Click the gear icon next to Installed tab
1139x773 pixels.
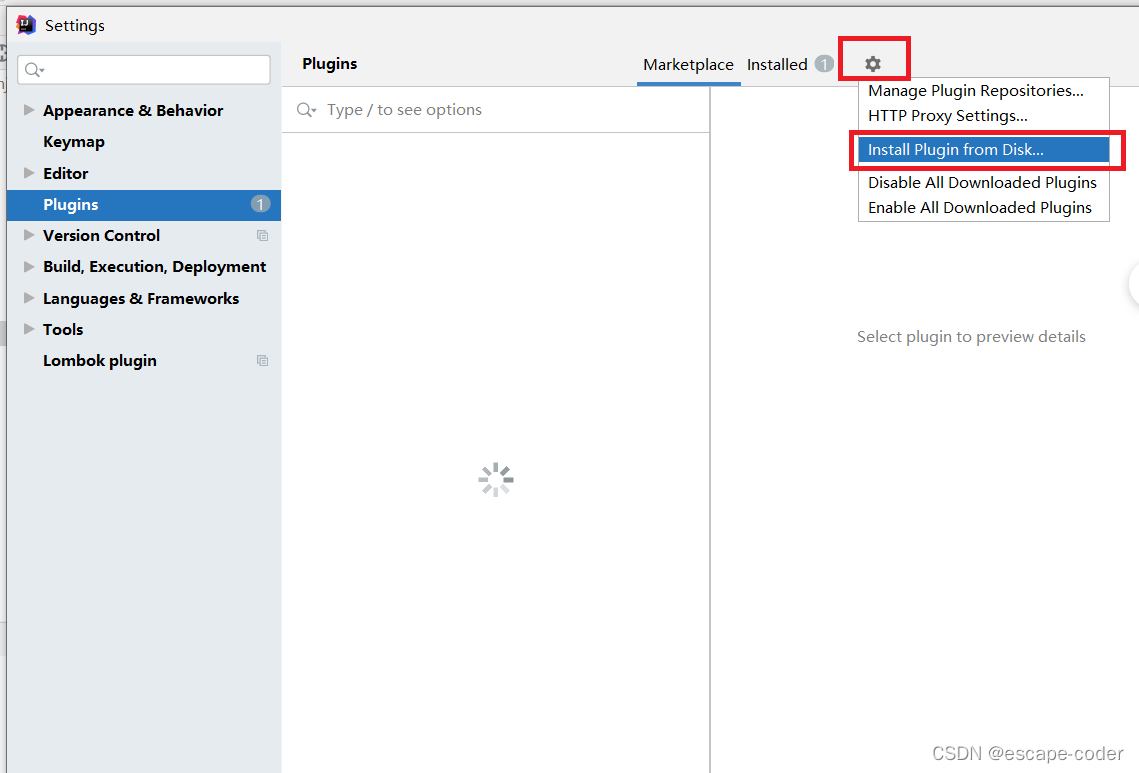[872, 64]
